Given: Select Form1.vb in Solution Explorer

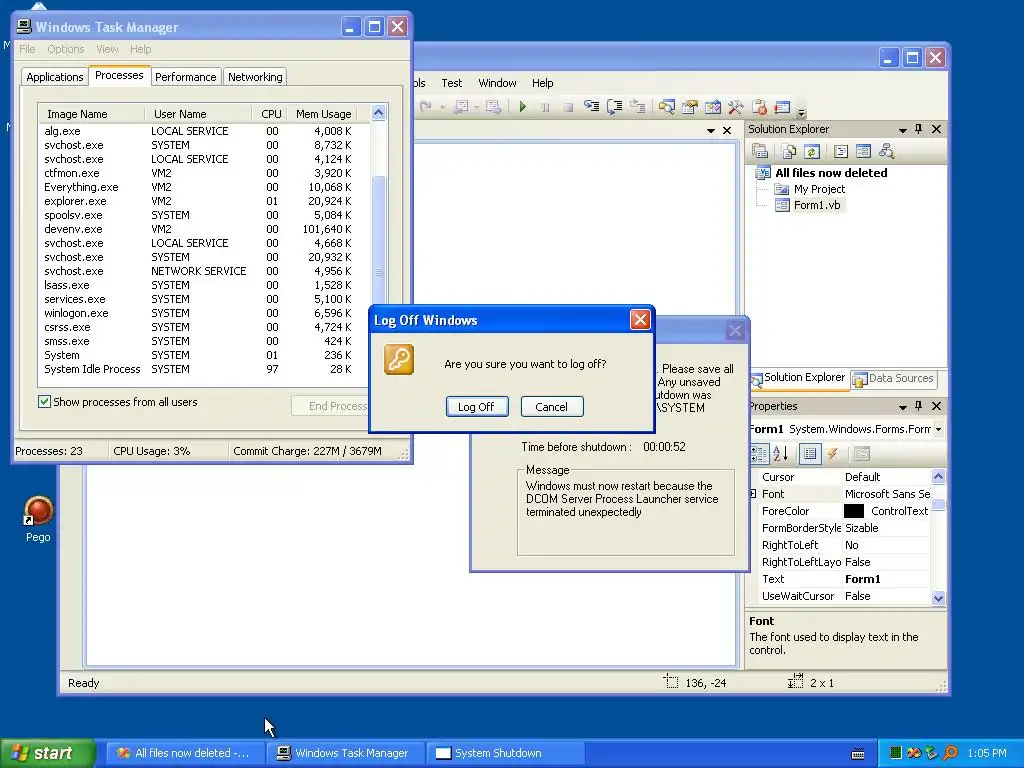Looking at the screenshot, I should tap(816, 205).
